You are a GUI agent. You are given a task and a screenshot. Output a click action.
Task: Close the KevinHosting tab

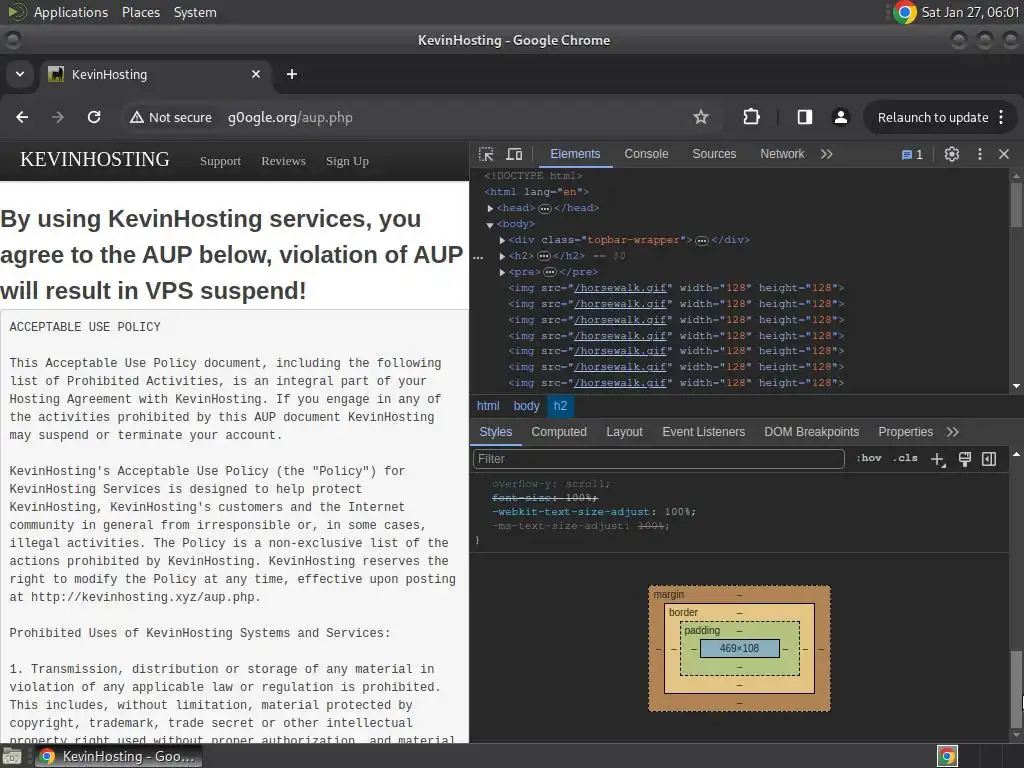256,74
